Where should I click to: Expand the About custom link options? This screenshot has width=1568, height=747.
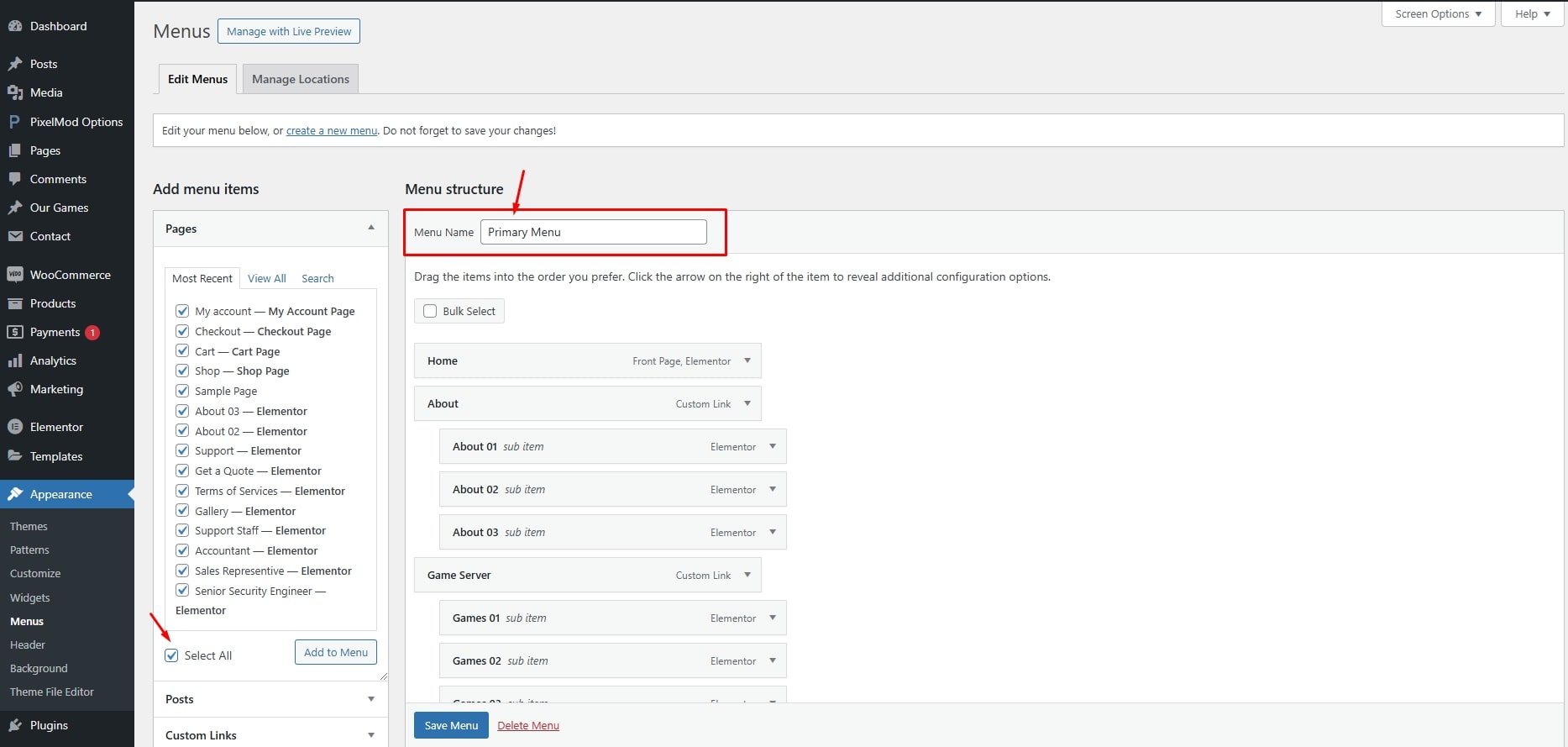coord(747,403)
